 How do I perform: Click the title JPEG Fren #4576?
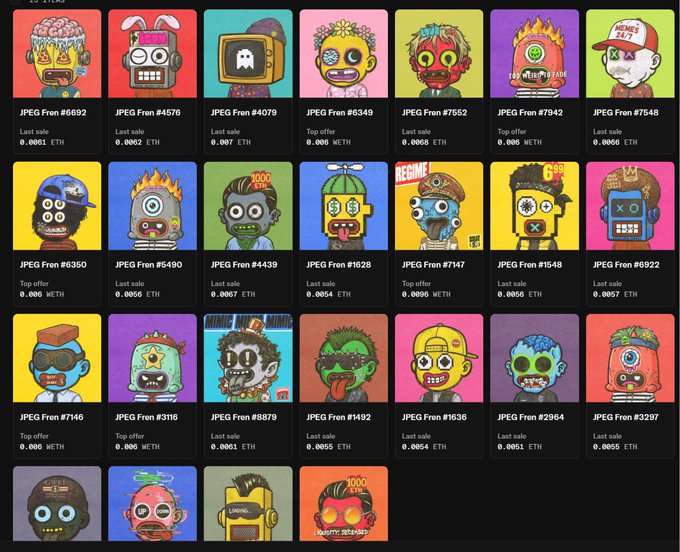click(x=148, y=113)
